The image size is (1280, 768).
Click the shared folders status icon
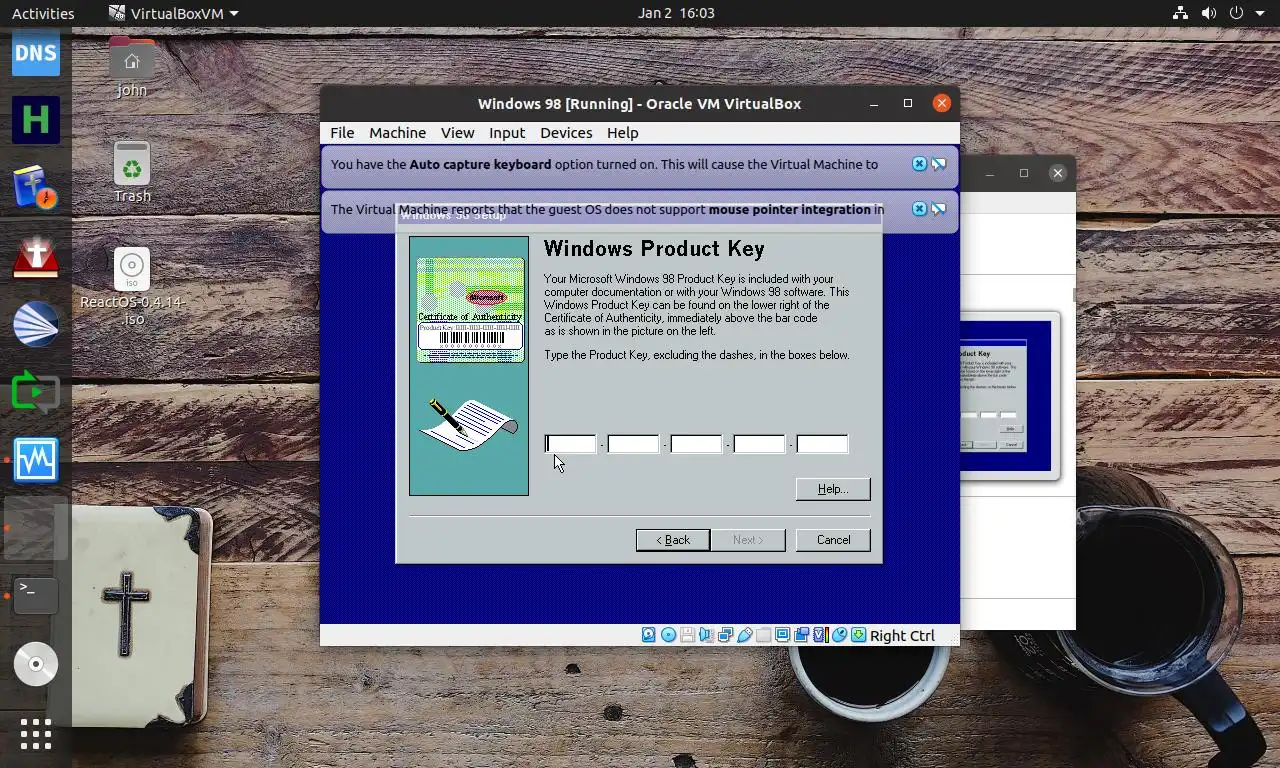pos(763,635)
